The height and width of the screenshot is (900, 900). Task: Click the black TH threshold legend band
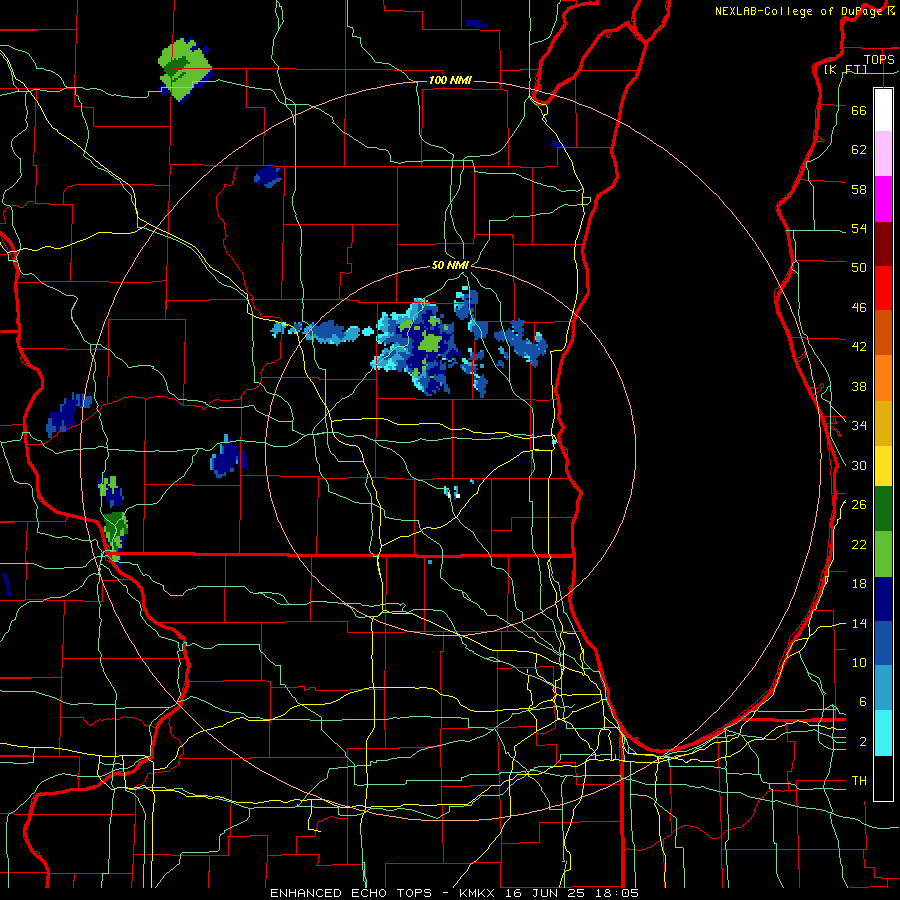click(x=883, y=778)
